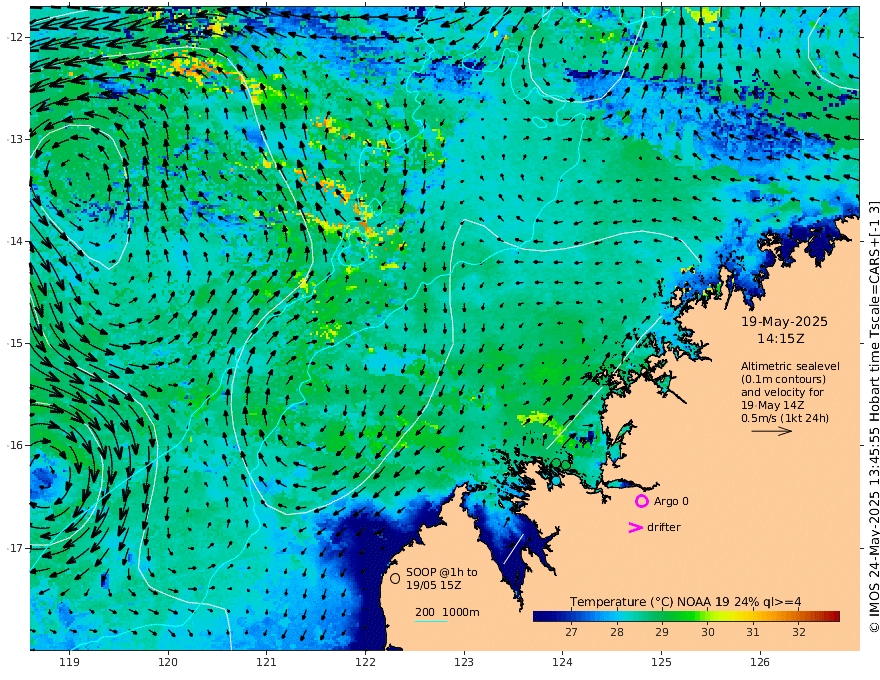This screenshot has width=880, height=680.
Task: Click the 'Argo 0' legend text
Action: click(x=669, y=501)
